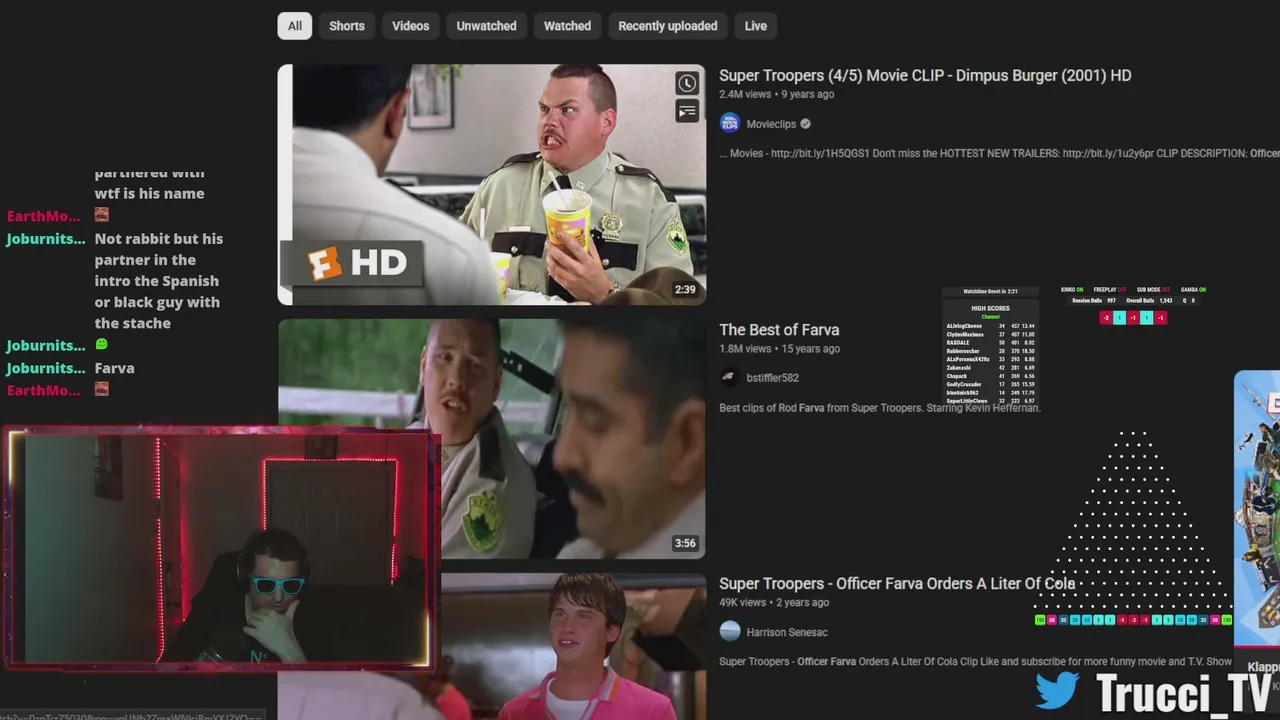Visit the bstiffler582 channel name link
This screenshot has width=1280, height=720.
(x=772, y=378)
